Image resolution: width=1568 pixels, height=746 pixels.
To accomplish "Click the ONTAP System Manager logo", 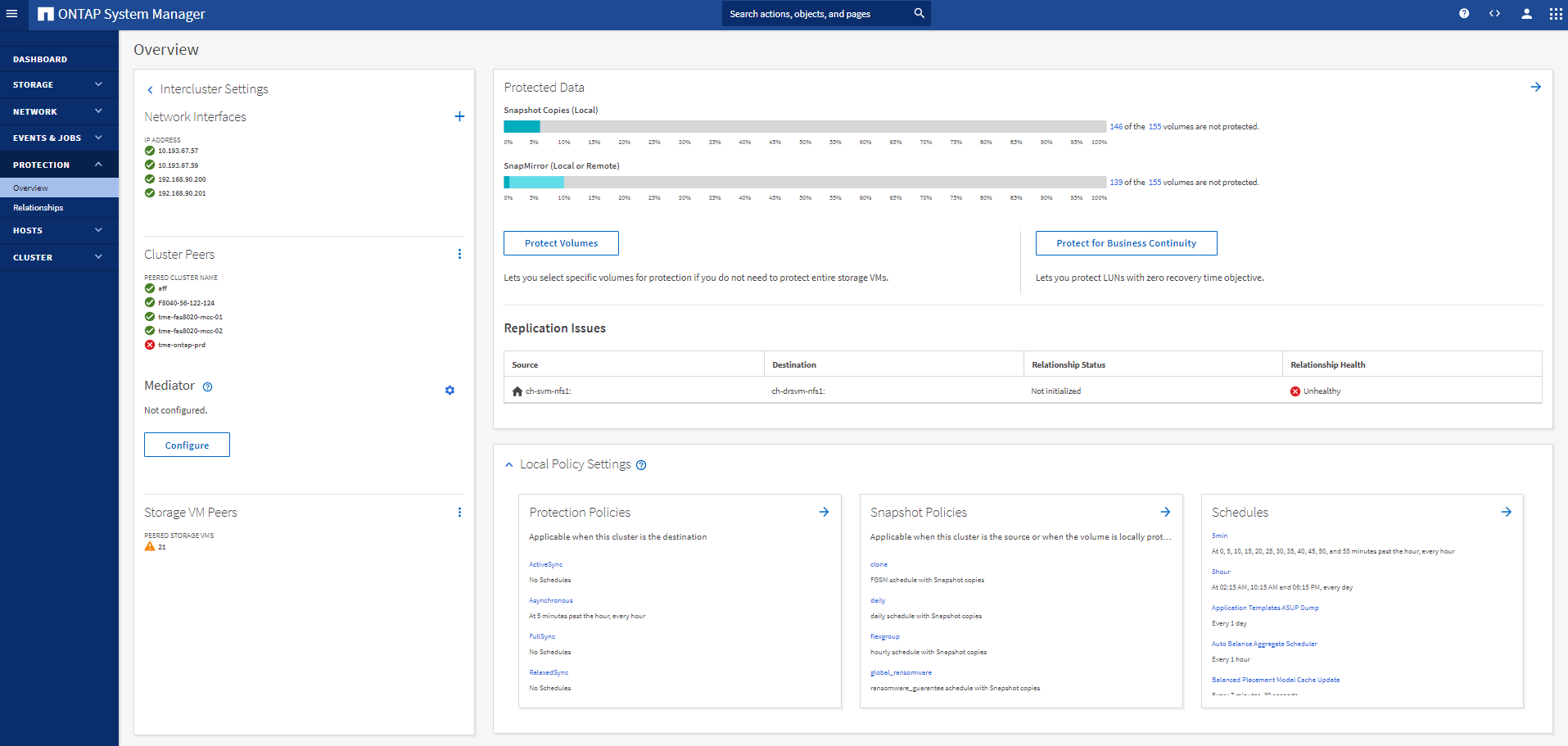I will tap(121, 14).
